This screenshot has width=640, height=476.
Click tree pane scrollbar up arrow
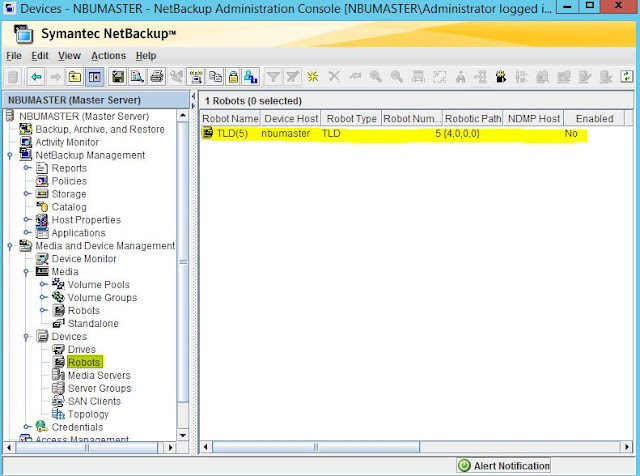tap(183, 116)
